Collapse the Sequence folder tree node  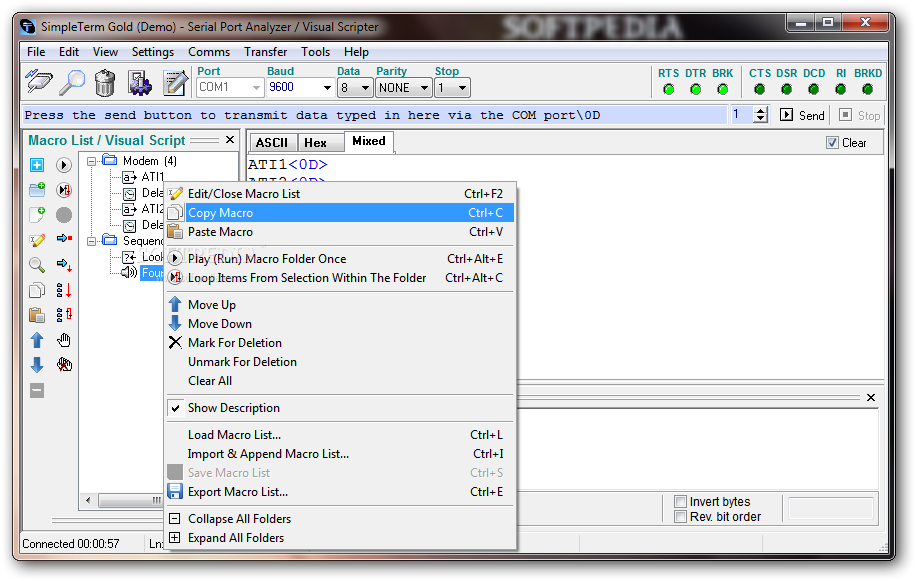pos(92,241)
